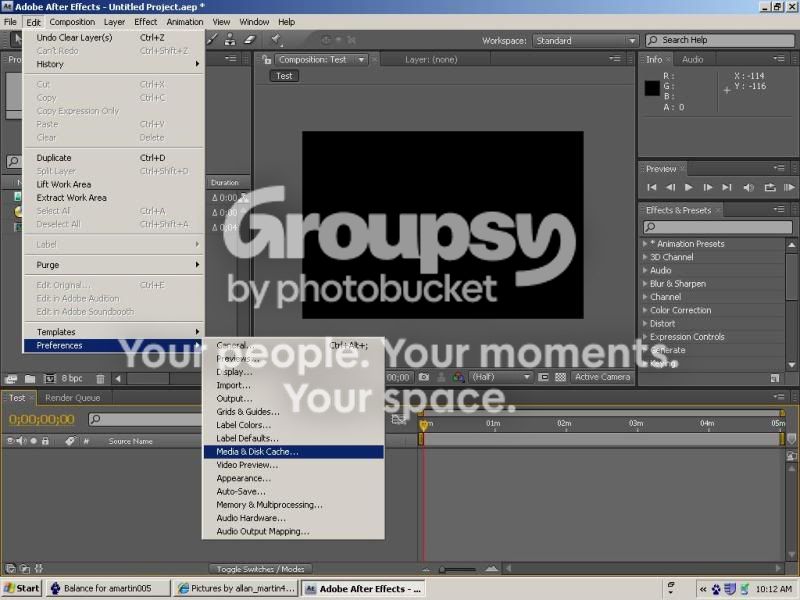Expand Expression Controls category
Screen dimensions: 800x600
[645, 337]
